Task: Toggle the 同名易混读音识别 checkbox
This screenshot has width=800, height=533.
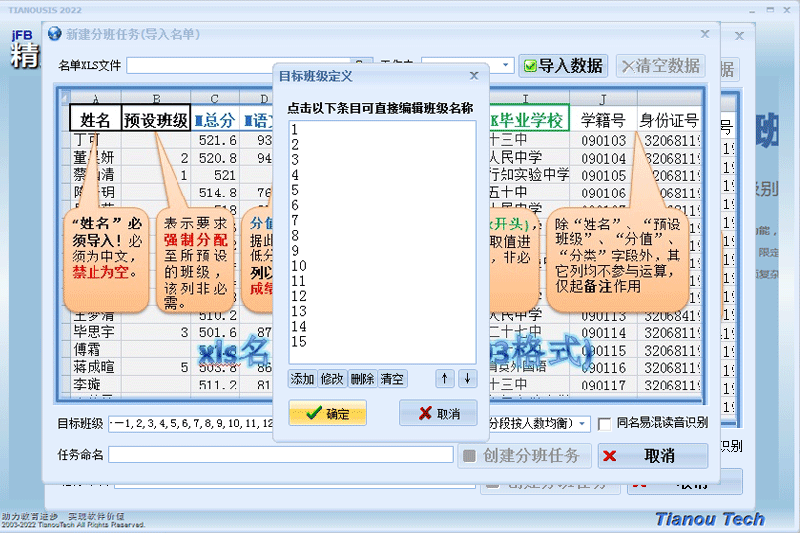Action: [x=605, y=423]
